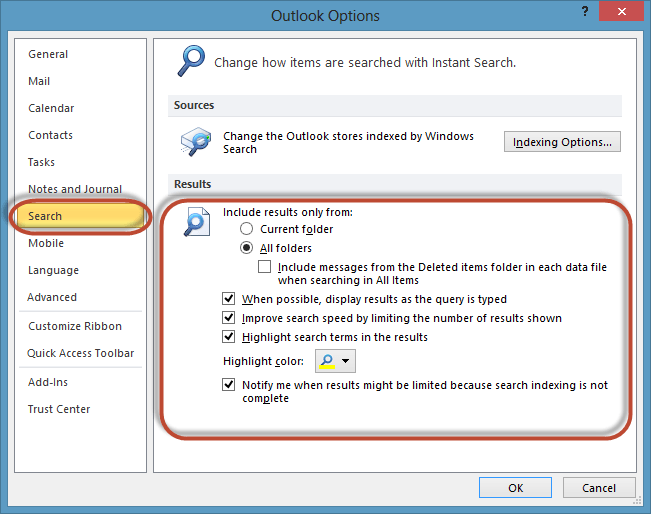
Task: Switch to Contacts options
Action: point(50,135)
